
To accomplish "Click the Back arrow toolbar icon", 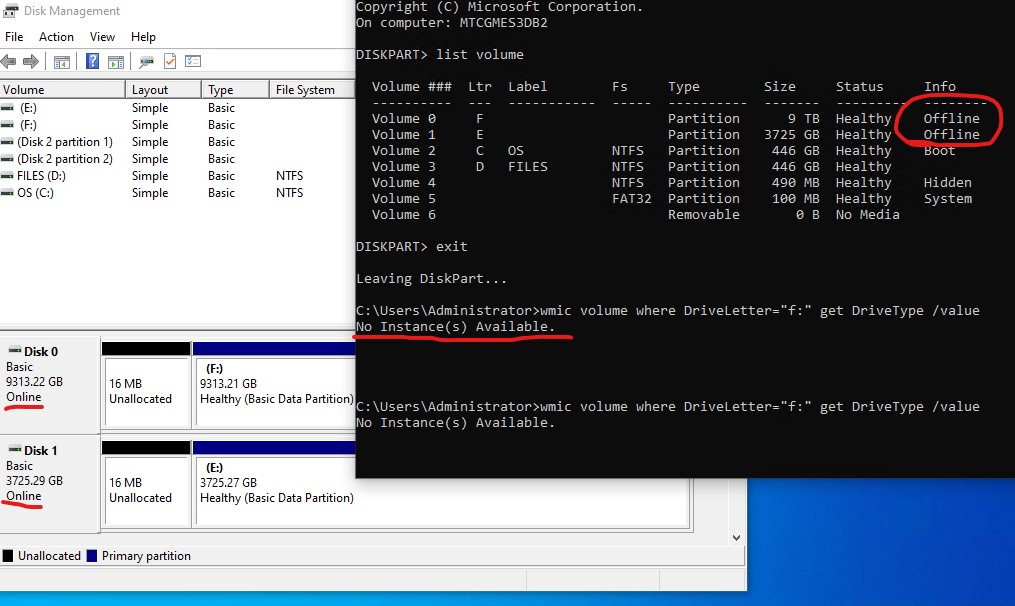I will (8, 62).
